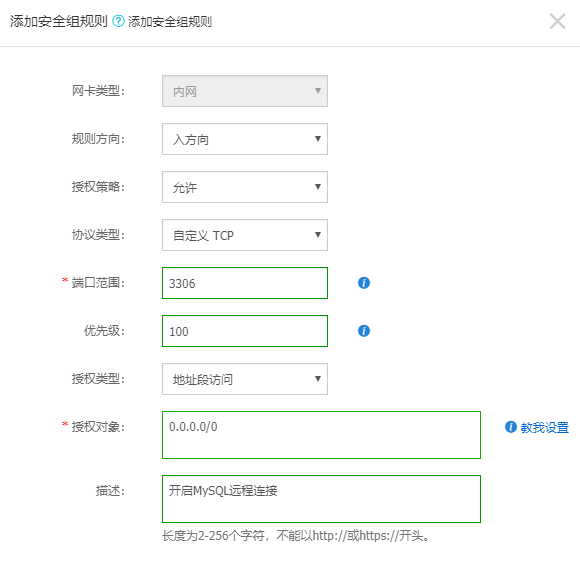Open the 规则方向 dropdown showing 入方向
This screenshot has height=562, width=580.
click(x=245, y=139)
